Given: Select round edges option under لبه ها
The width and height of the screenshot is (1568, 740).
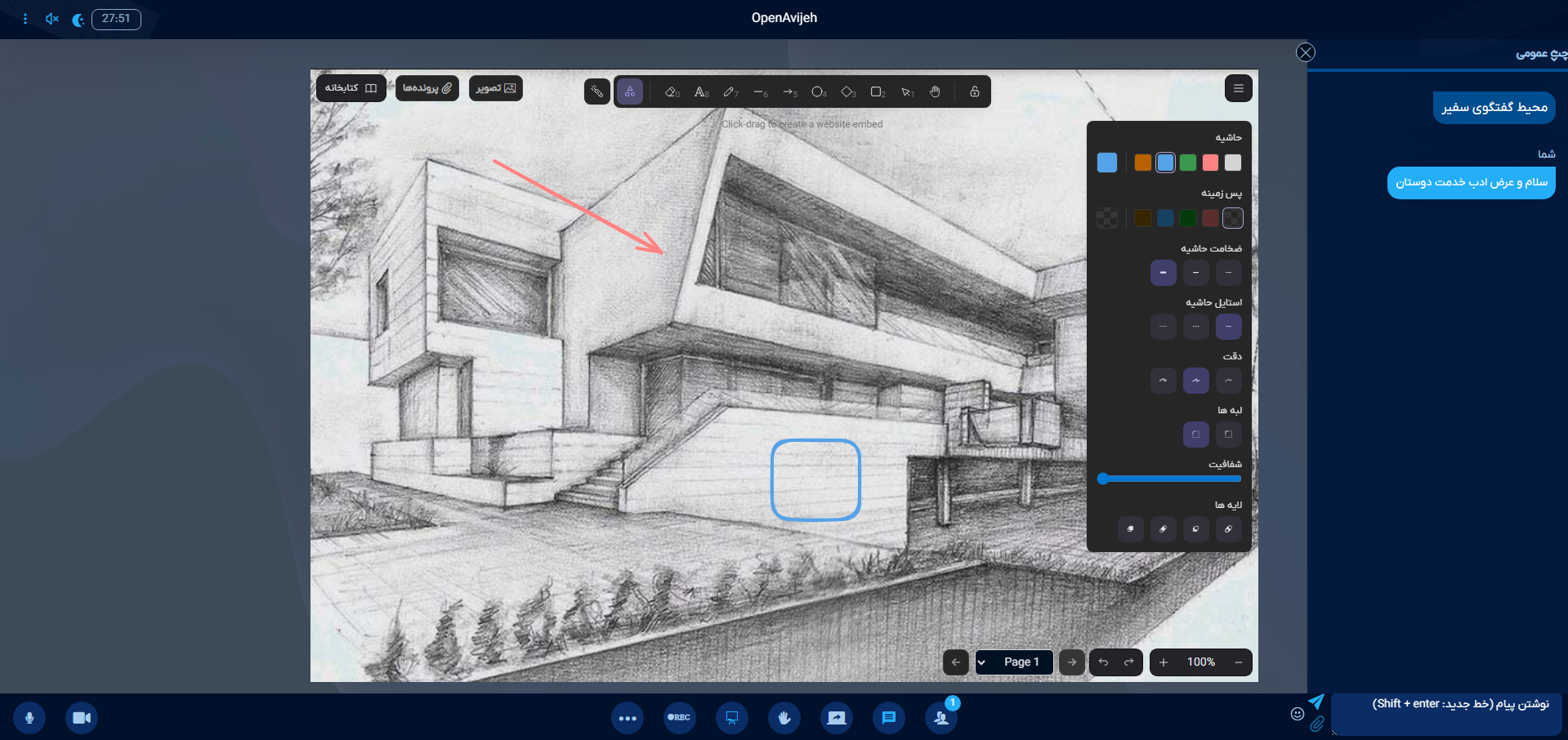Looking at the screenshot, I should (1196, 435).
